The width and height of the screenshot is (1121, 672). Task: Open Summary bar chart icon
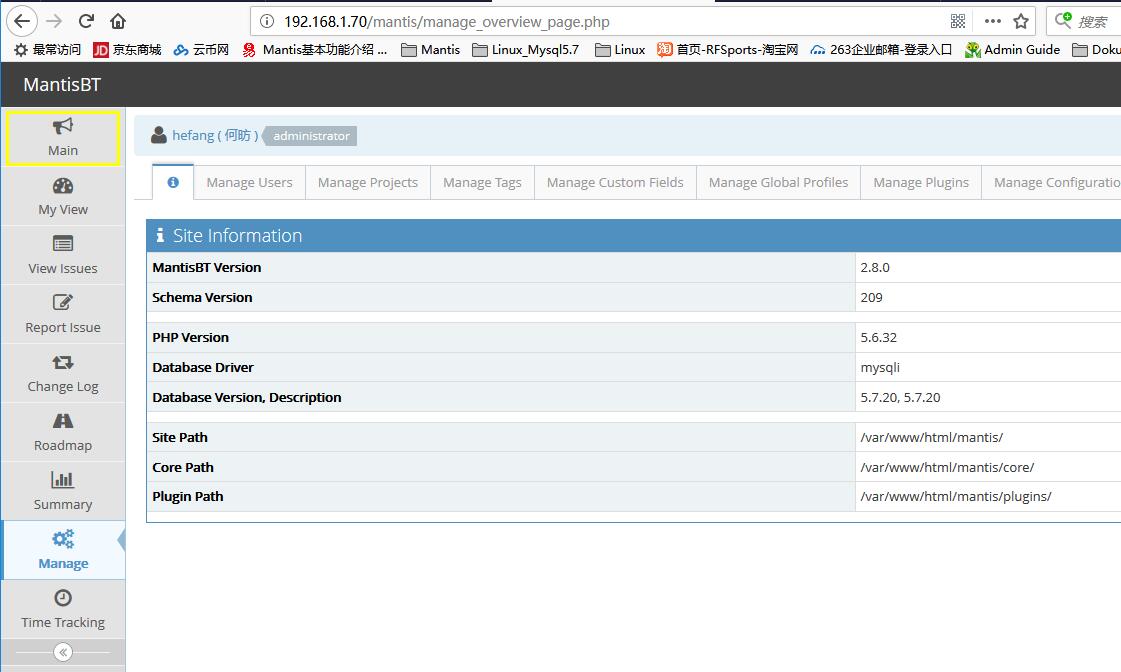63,480
